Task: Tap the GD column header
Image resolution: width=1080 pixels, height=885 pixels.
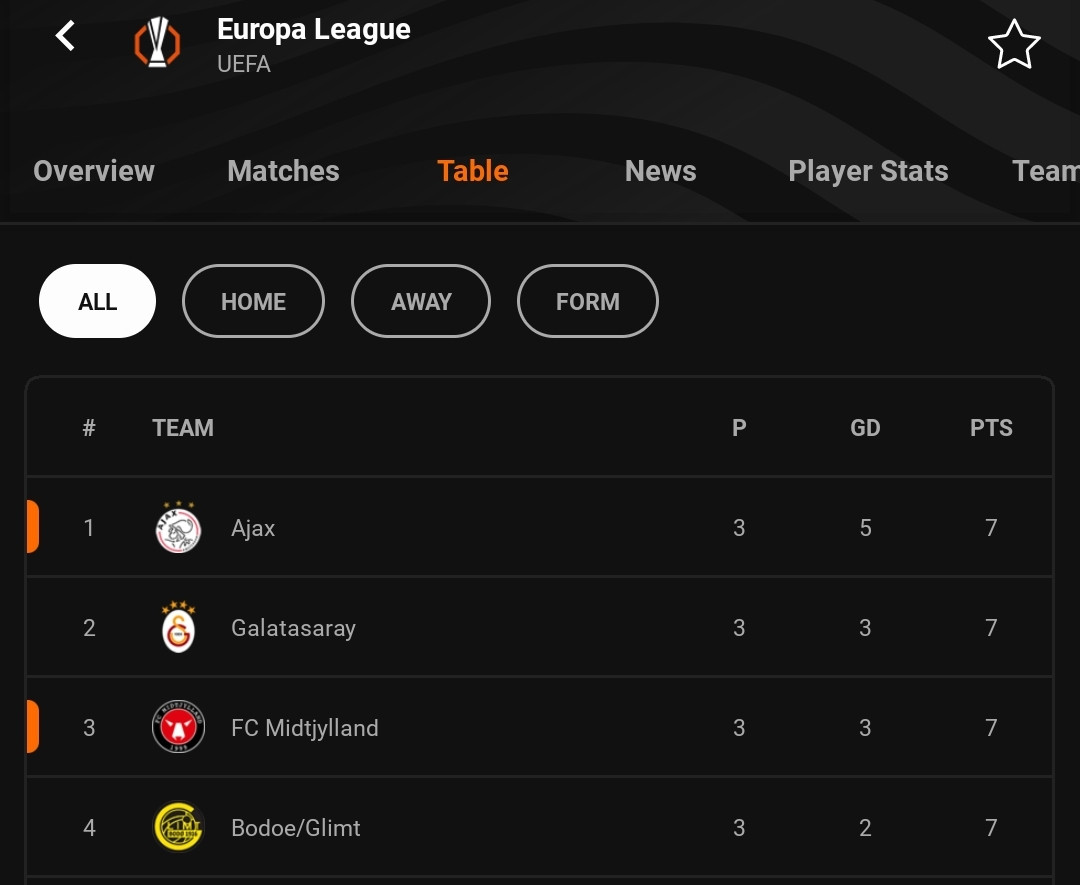Action: click(x=865, y=428)
